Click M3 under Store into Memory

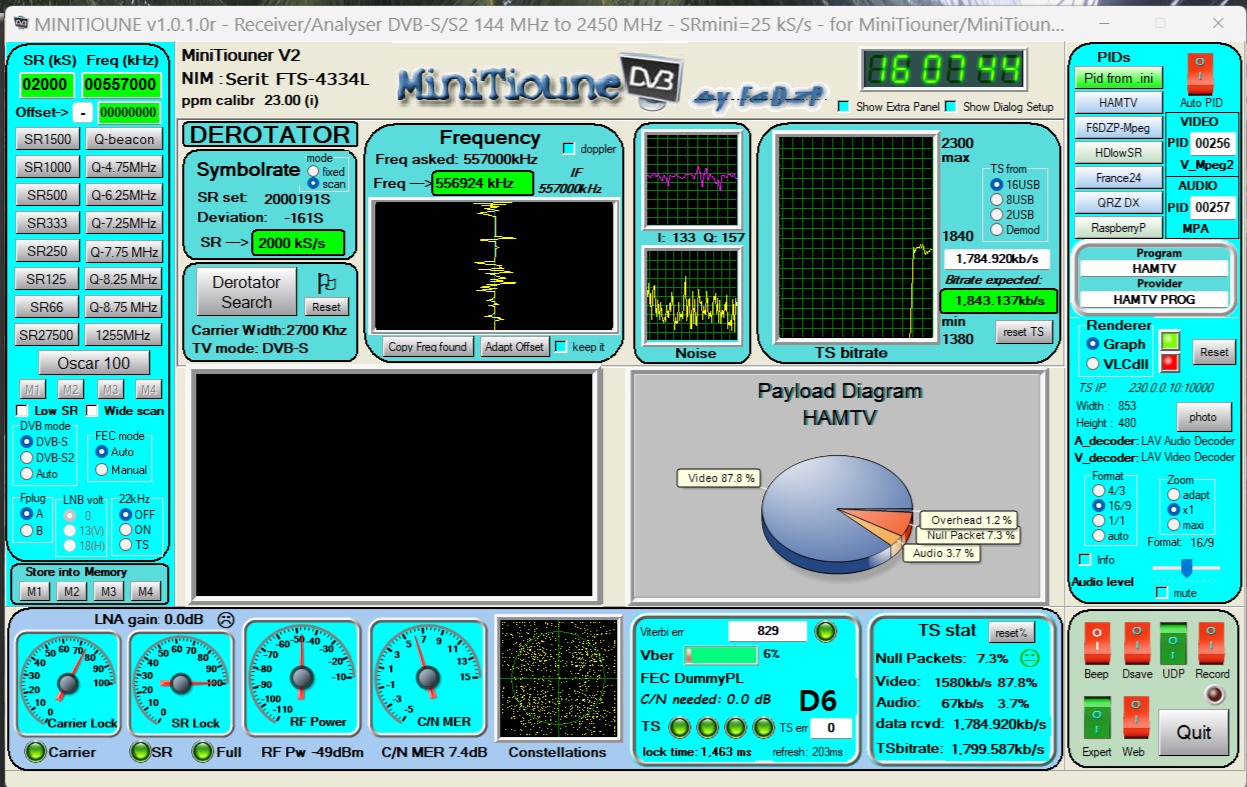coord(109,591)
